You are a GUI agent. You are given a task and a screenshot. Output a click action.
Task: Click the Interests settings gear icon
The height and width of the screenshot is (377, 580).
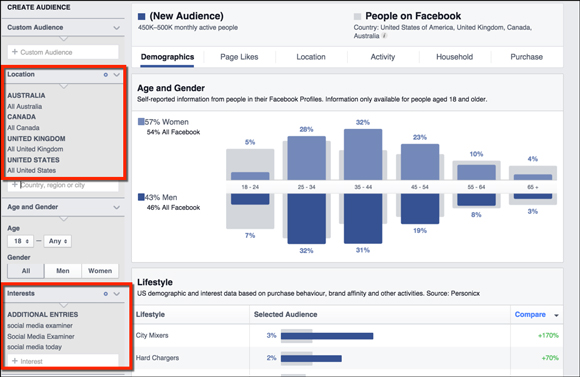pos(106,294)
